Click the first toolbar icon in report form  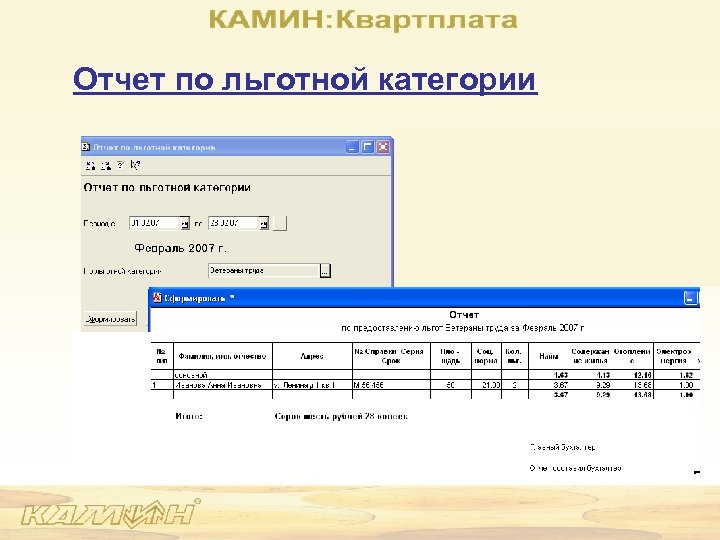point(91,165)
